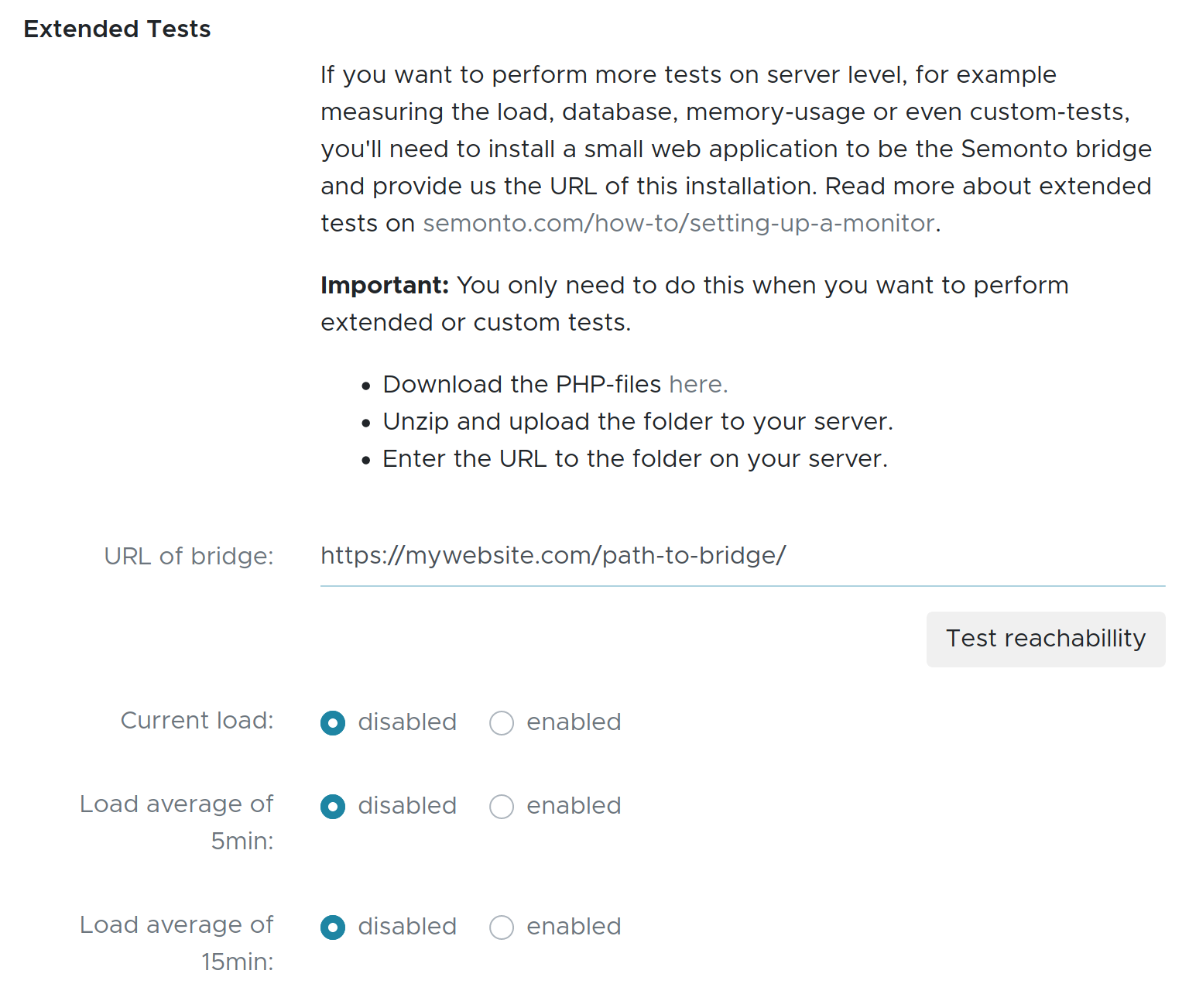This screenshot has width=1189, height=1008.
Task: Click the intro paragraph about server level tests
Action: click(x=735, y=149)
